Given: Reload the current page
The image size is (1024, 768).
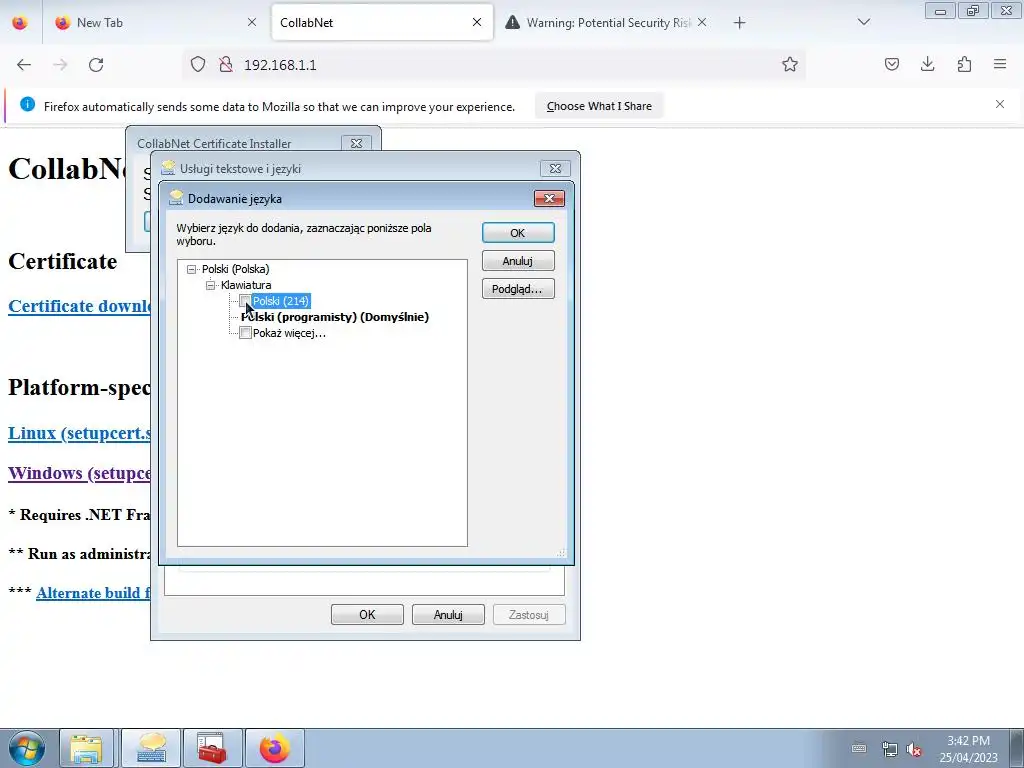Looking at the screenshot, I should point(96,65).
